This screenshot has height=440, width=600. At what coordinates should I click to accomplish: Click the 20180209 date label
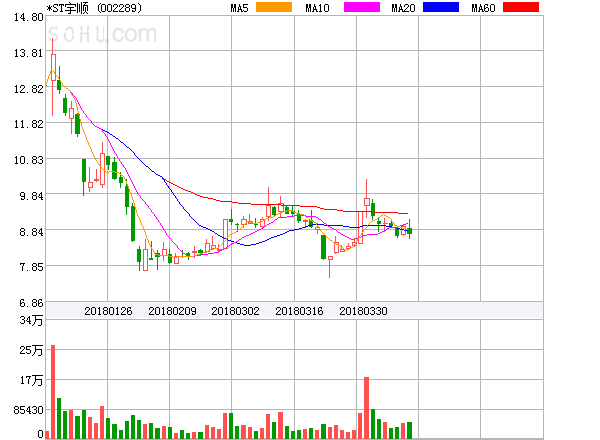point(172,311)
